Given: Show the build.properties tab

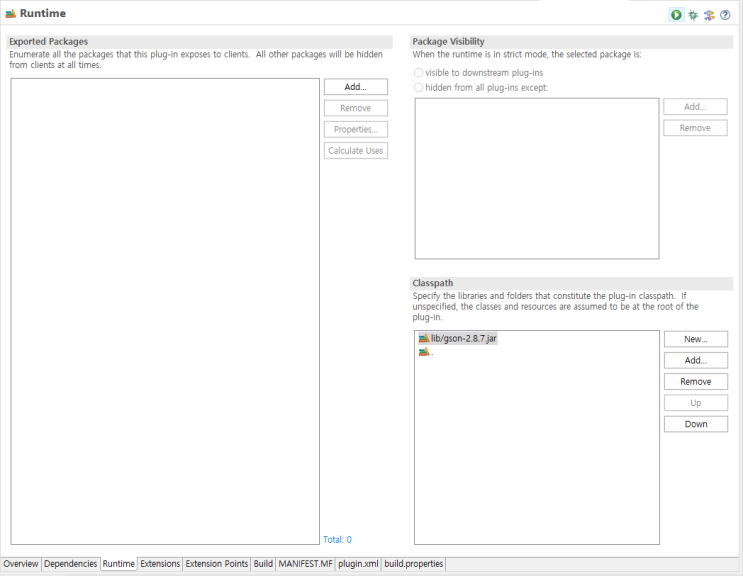Looking at the screenshot, I should point(414,564).
